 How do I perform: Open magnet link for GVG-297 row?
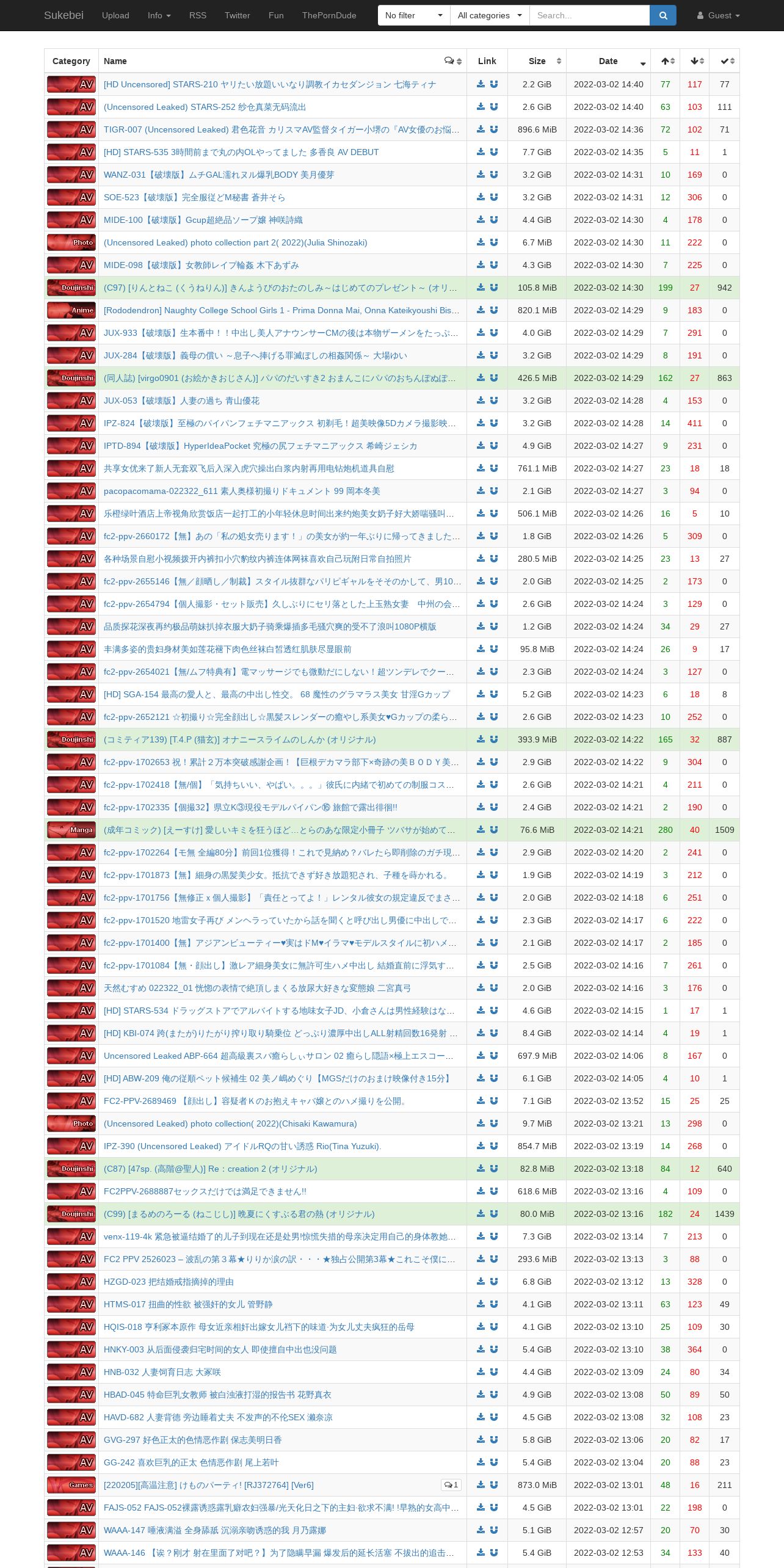(x=494, y=1440)
